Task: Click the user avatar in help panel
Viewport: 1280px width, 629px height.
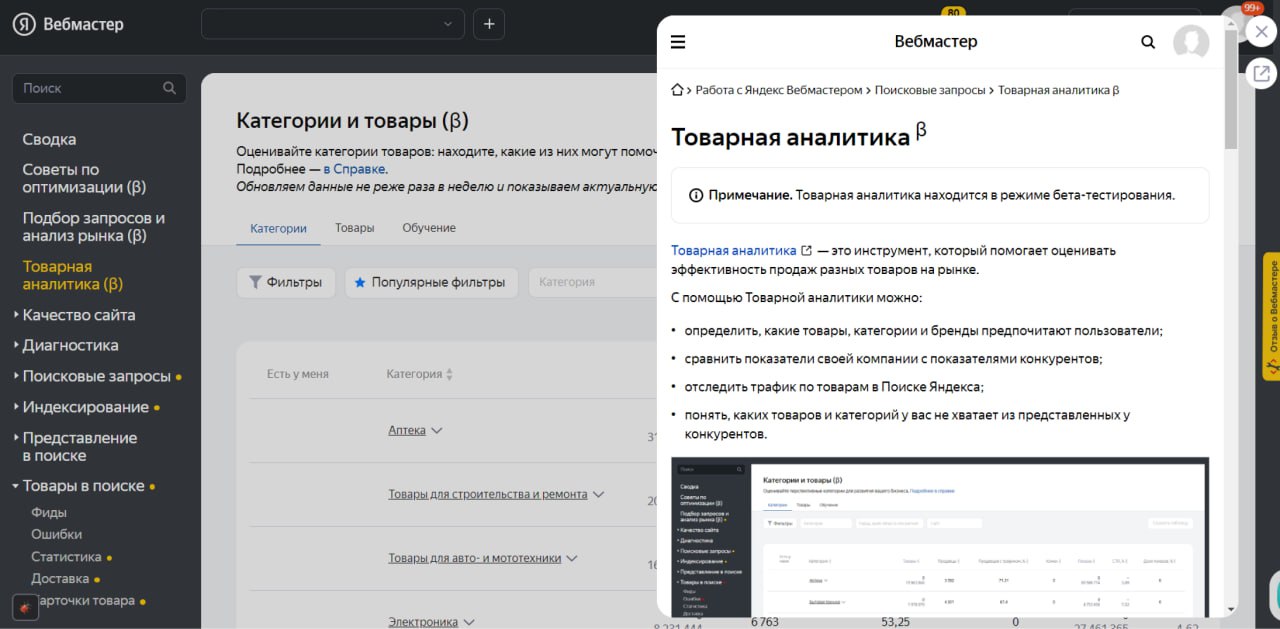Action: click(x=1190, y=42)
